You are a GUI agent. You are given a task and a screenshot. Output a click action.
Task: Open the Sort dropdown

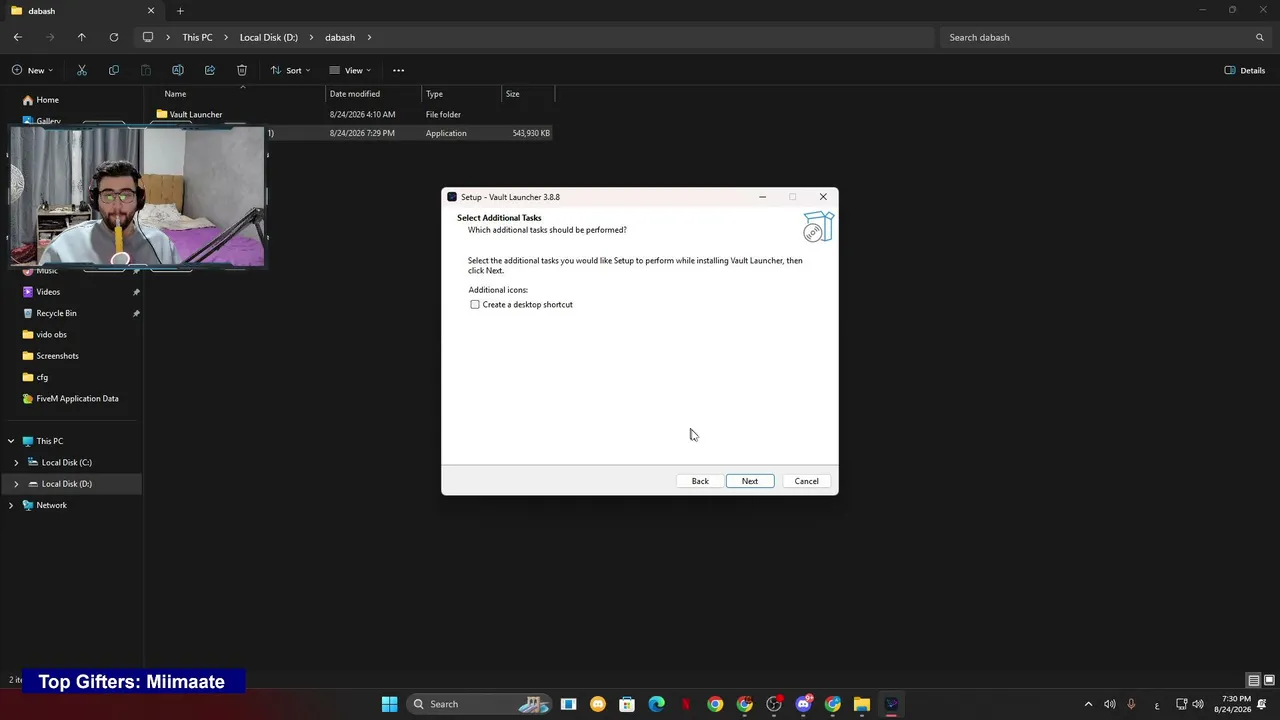click(290, 70)
